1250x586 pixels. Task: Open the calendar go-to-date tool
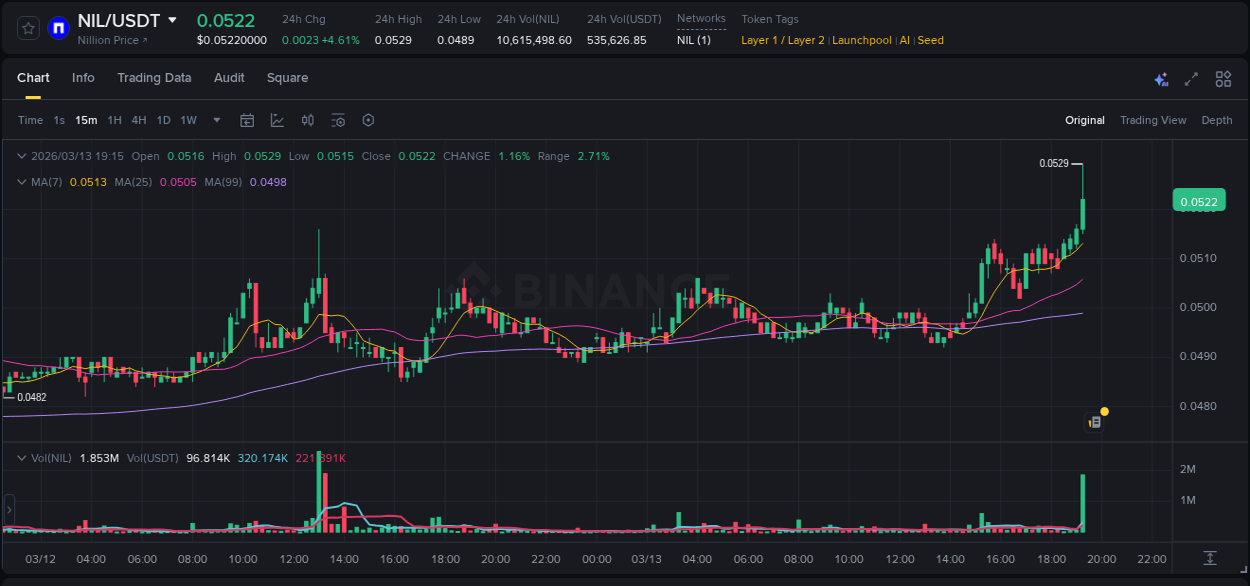[247, 120]
